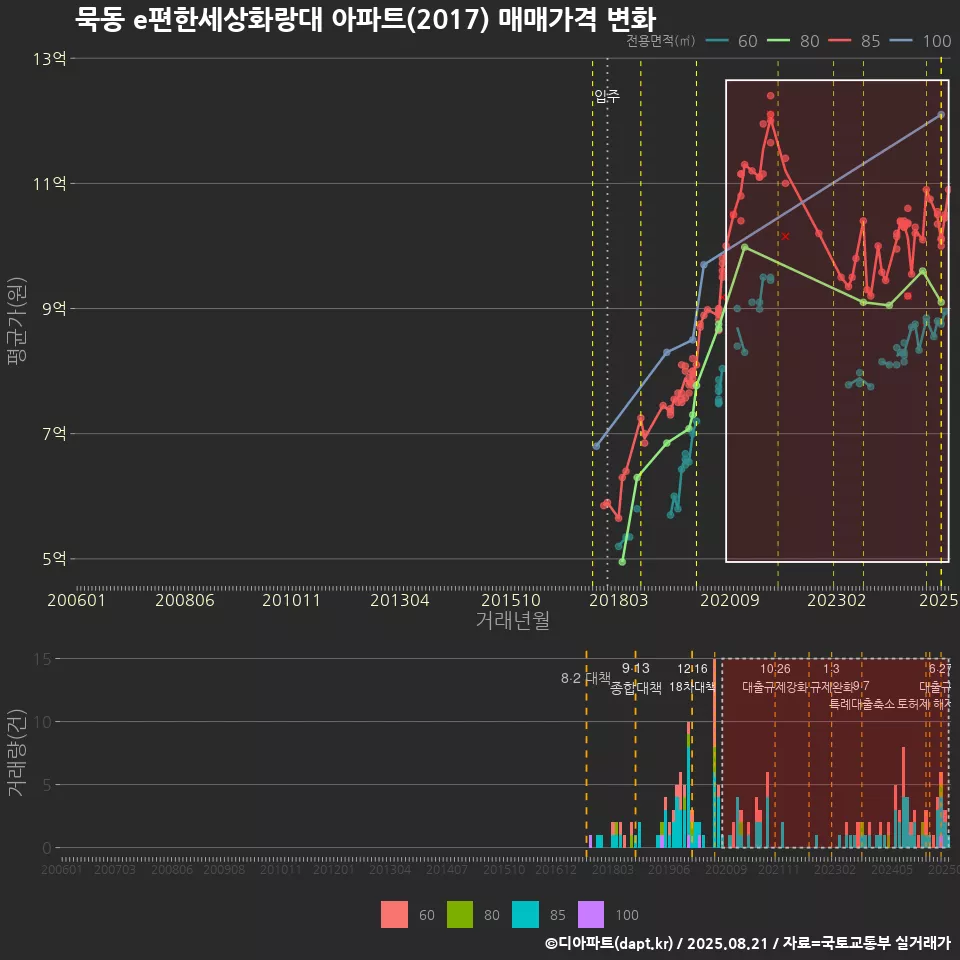This screenshot has height=960, width=960.
Task: Click the 거래년월 axis title
Action: pos(512,620)
